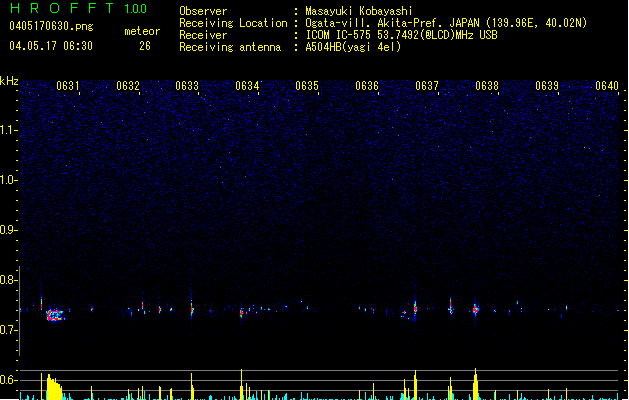The height and width of the screenshot is (400, 629).
Task: Click the date stamp 04.05.17 06:30
Action: (x=51, y=46)
